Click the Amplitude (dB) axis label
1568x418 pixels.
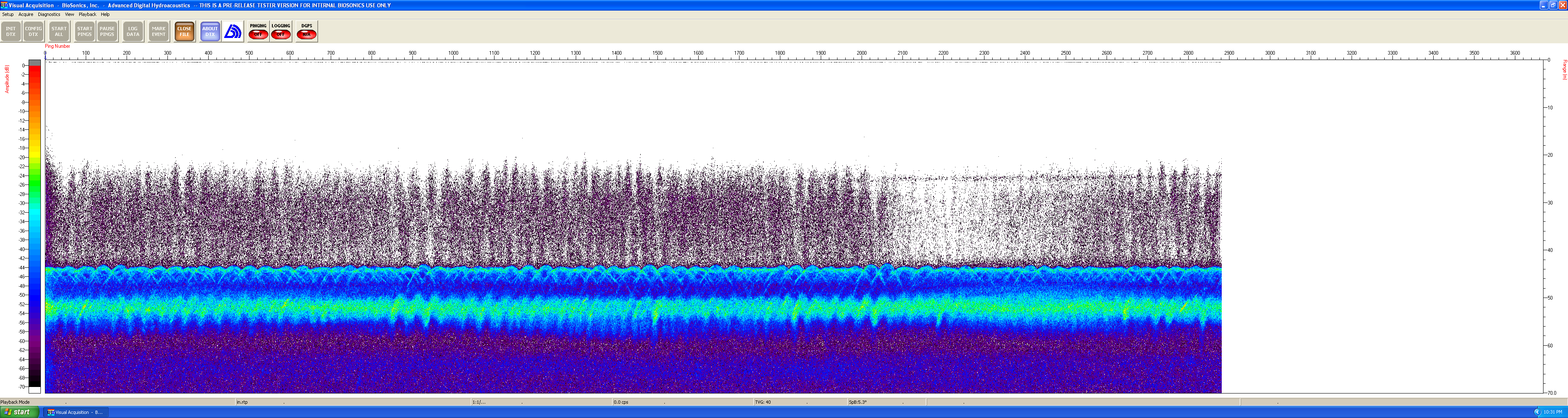pyautogui.click(x=7, y=79)
